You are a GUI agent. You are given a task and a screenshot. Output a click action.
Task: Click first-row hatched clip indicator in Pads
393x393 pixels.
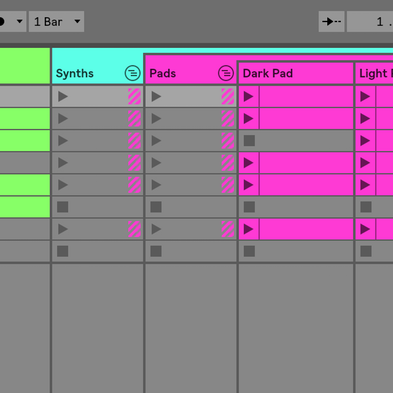tap(228, 97)
